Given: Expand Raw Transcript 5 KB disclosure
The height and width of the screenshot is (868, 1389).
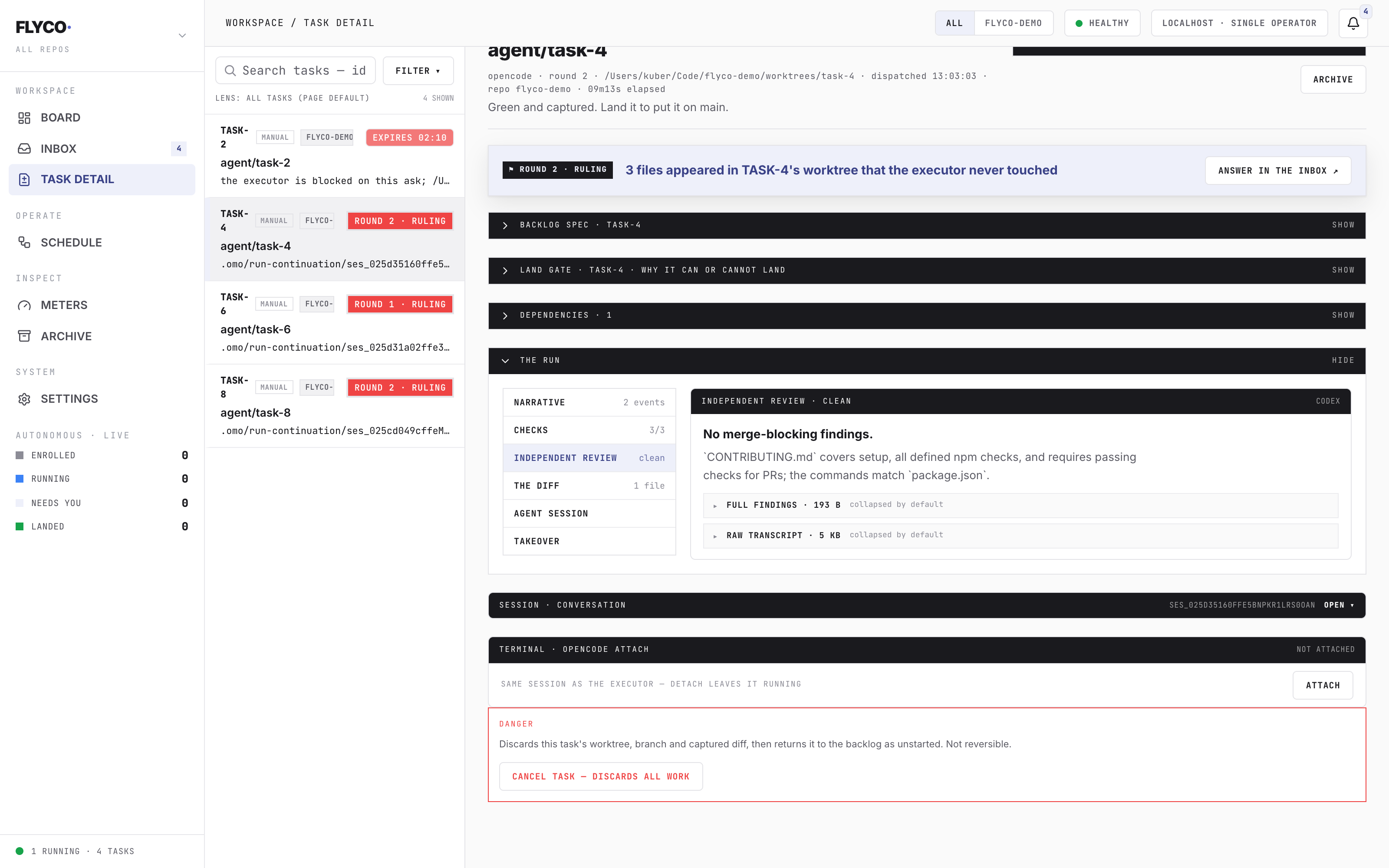Looking at the screenshot, I should 1020,535.
